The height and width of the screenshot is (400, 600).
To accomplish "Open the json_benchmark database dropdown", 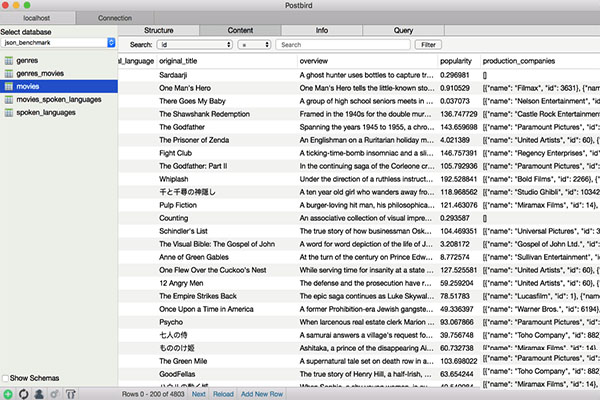I will (x=59, y=43).
